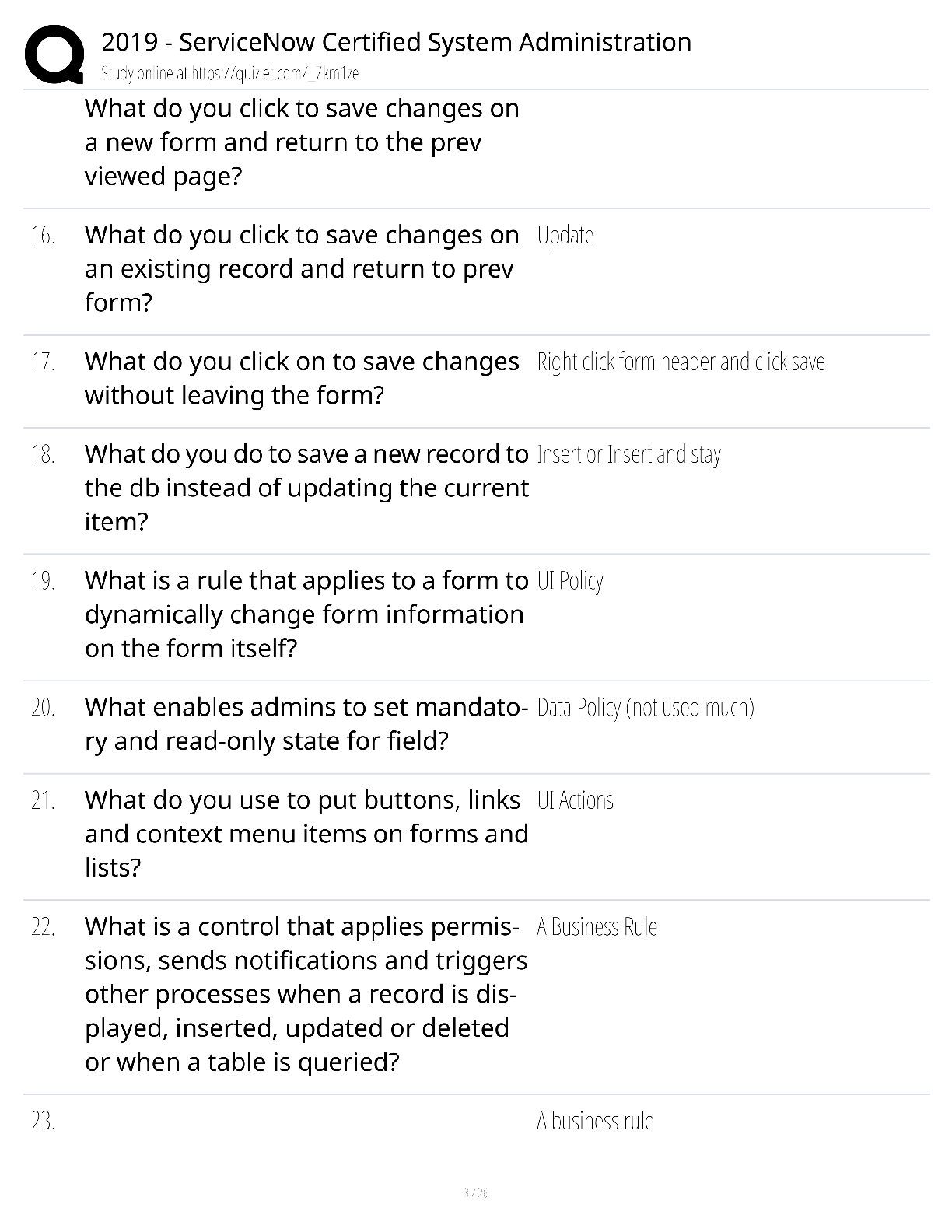Image resolution: width=952 pixels, height=1232 pixels.
Task: Select question 16 about saving existing record
Action: pos(302,268)
